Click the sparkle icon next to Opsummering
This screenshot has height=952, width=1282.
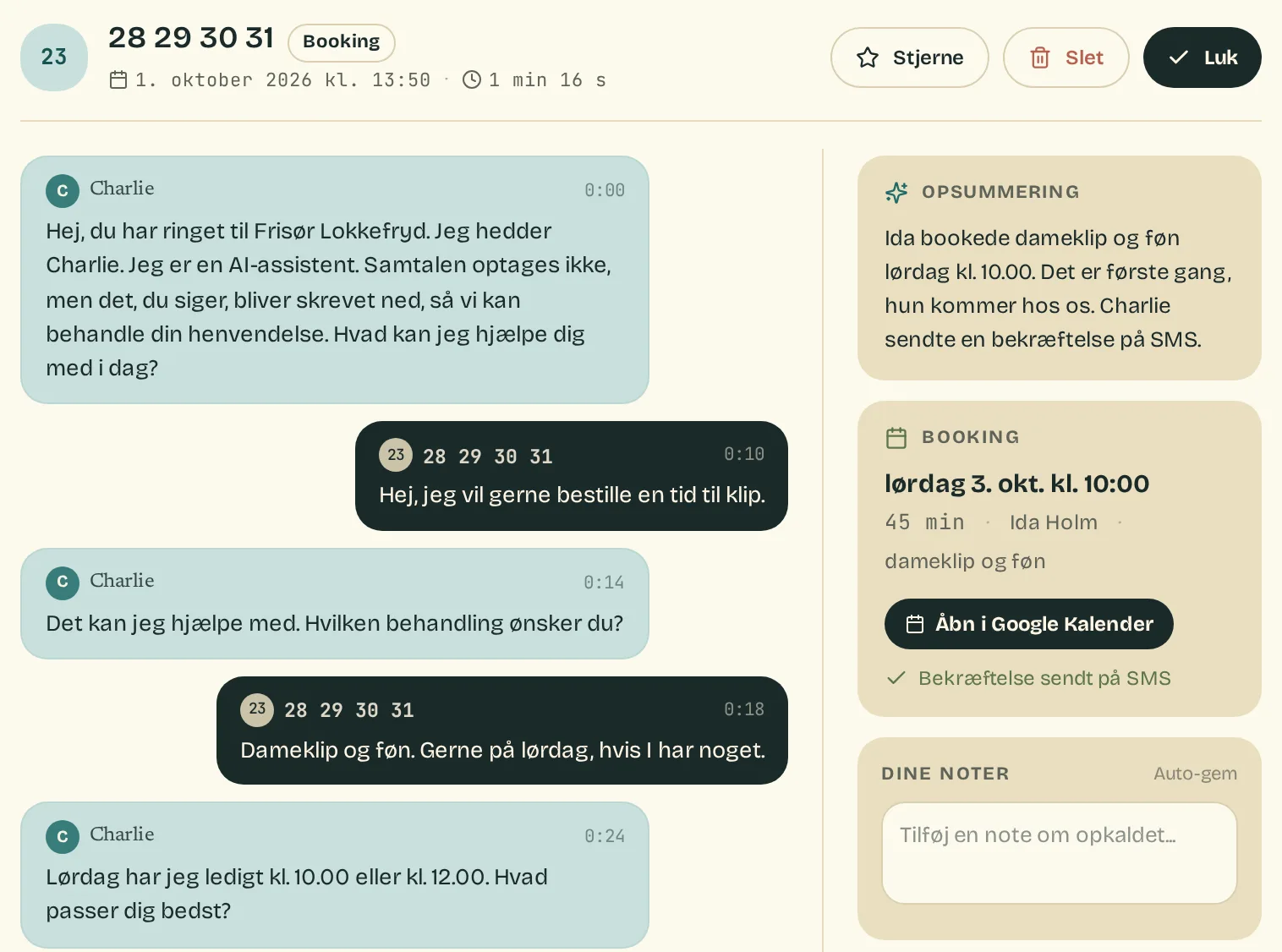click(896, 192)
